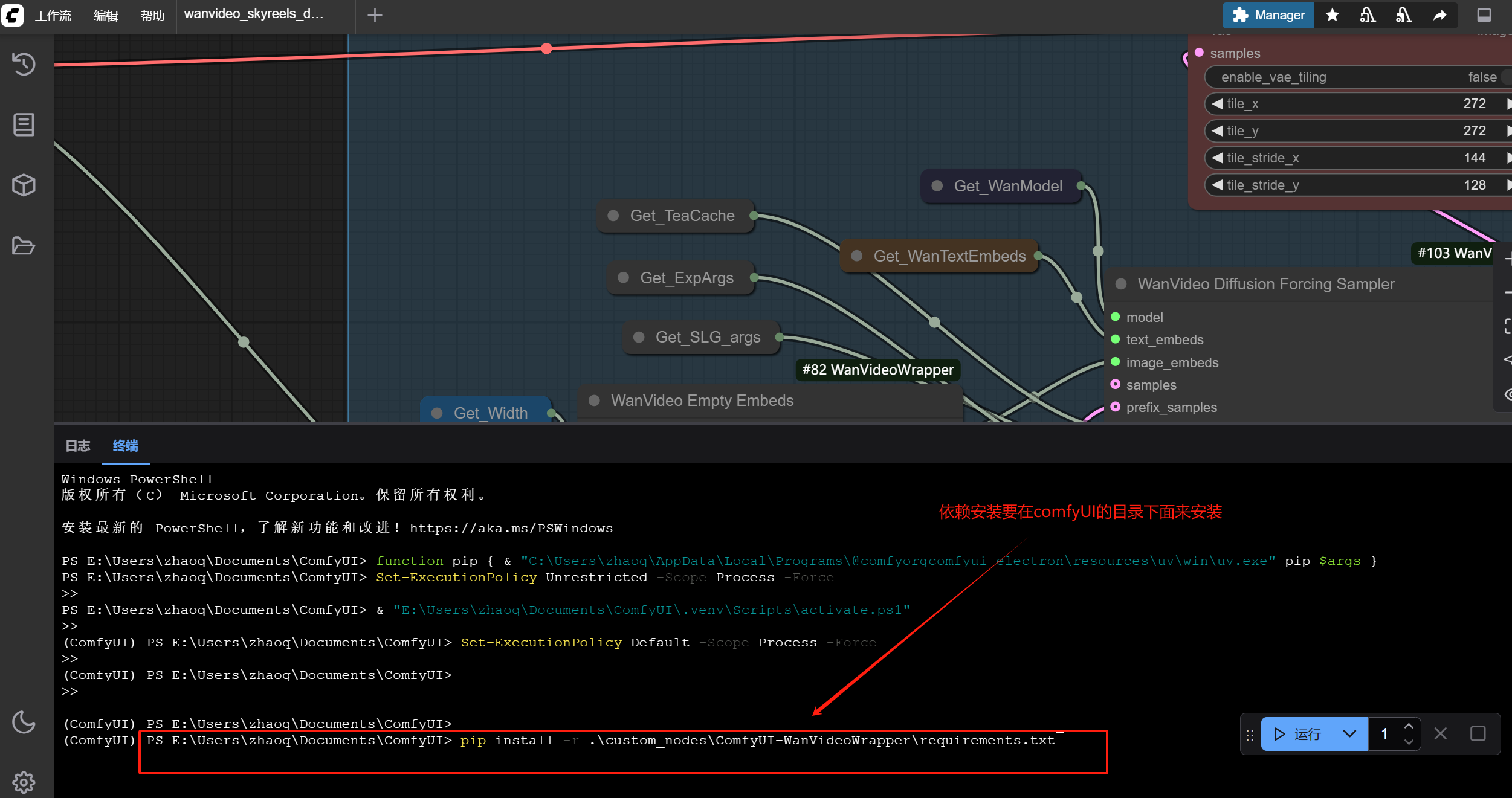Click the favorites star icon

1332,15
